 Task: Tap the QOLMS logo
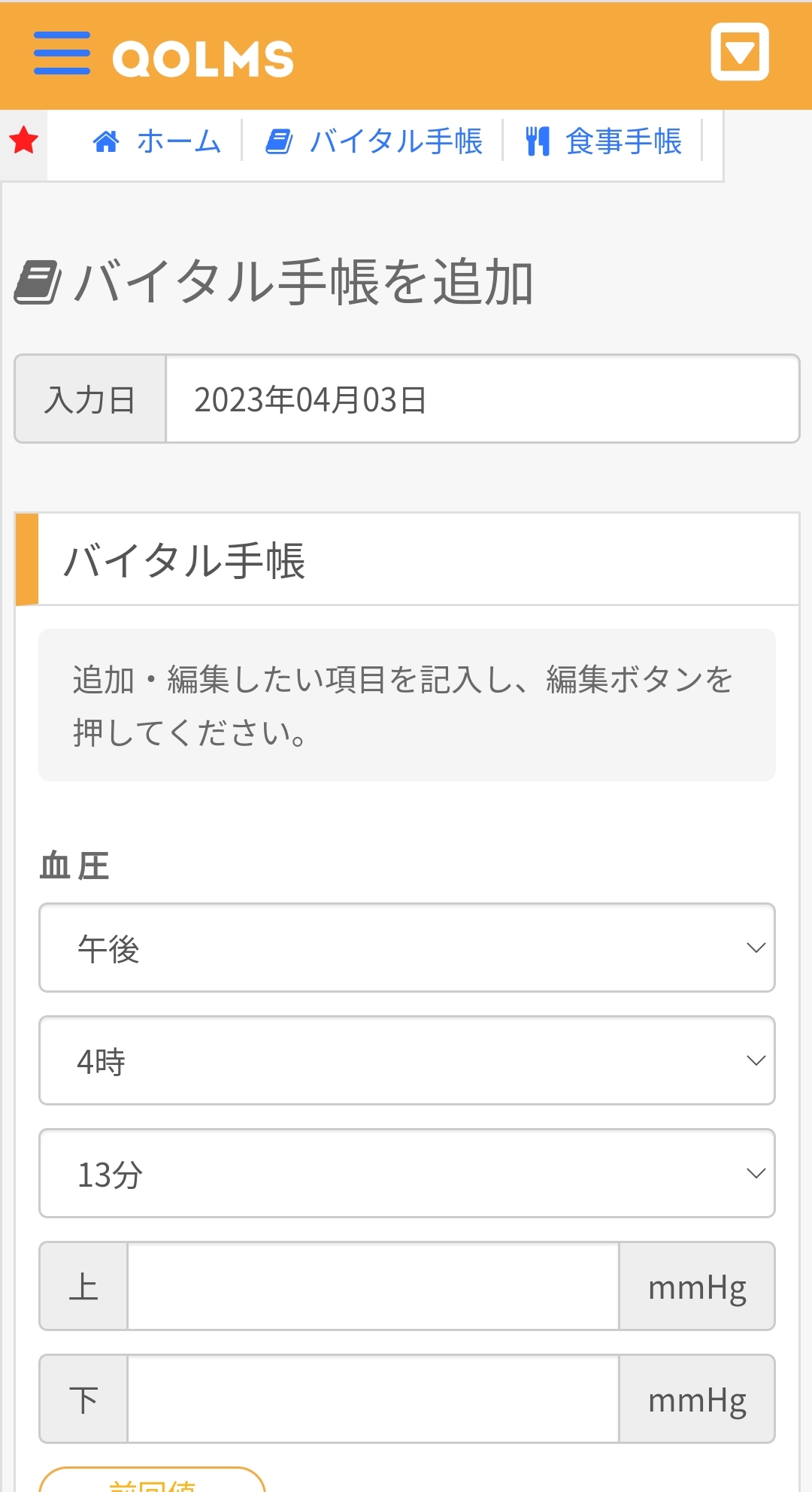click(203, 59)
